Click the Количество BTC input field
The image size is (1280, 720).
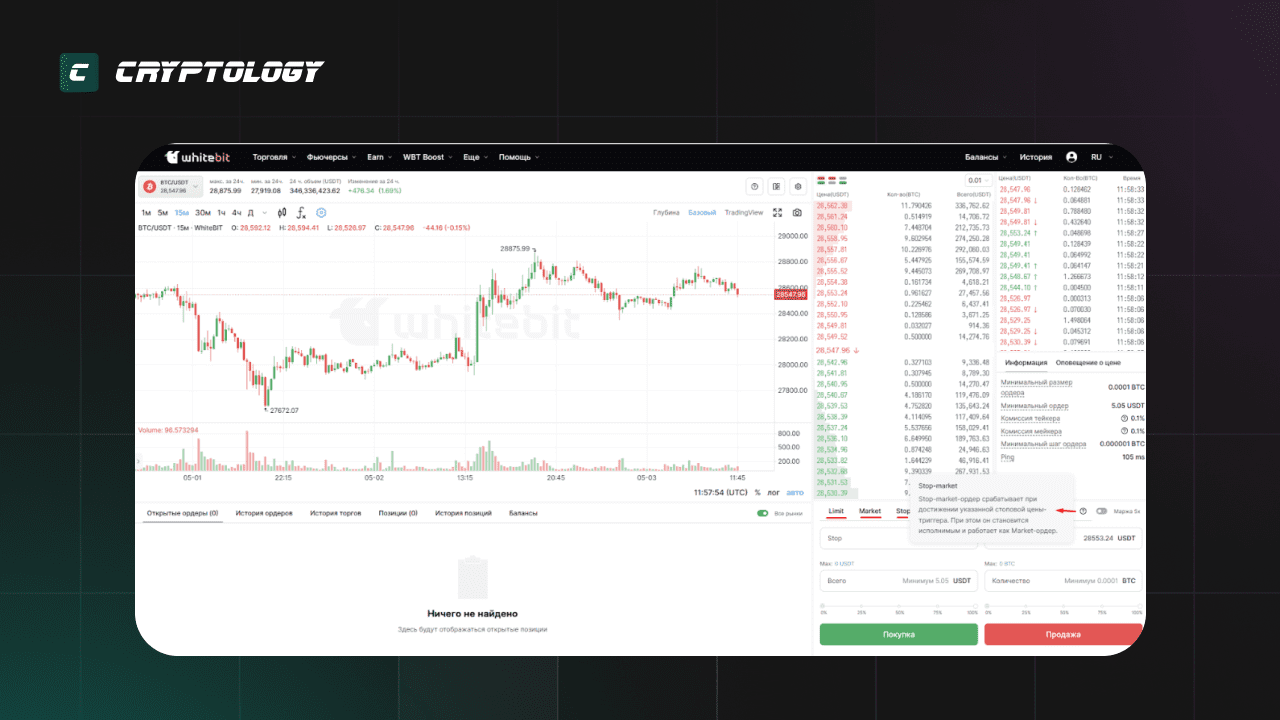(1063, 580)
